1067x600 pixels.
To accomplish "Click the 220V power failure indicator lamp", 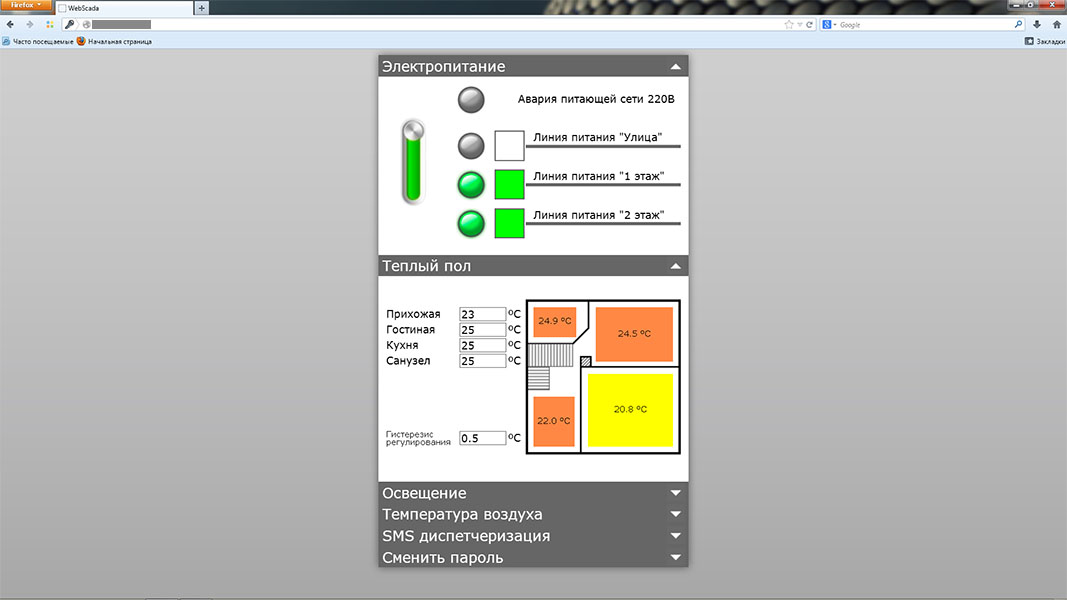I will click(x=471, y=100).
